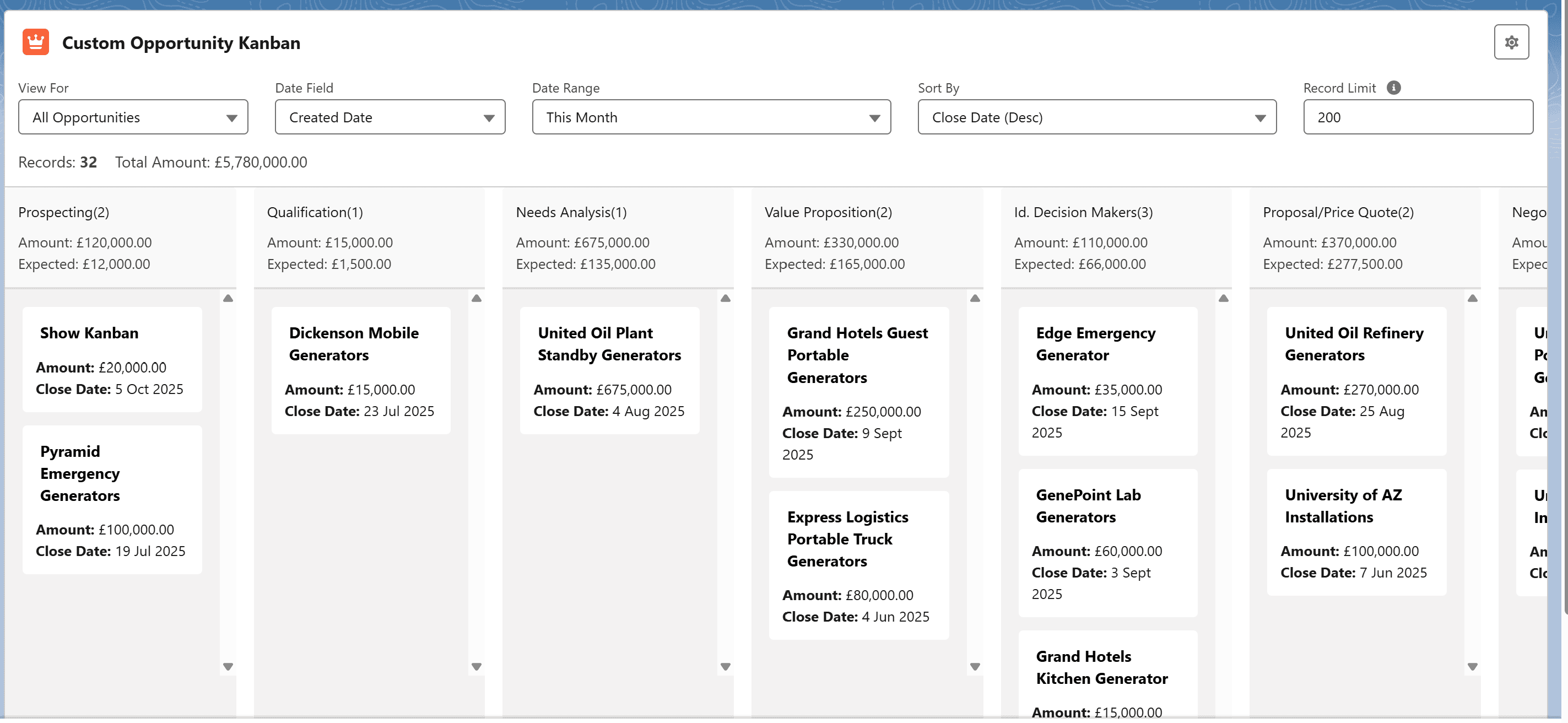Open Grand Hotels Kitchen Generator opportunity

coord(1102,668)
